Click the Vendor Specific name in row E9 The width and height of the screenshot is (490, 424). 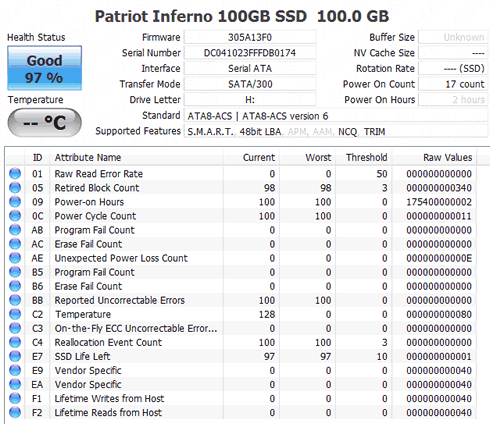click(88, 370)
